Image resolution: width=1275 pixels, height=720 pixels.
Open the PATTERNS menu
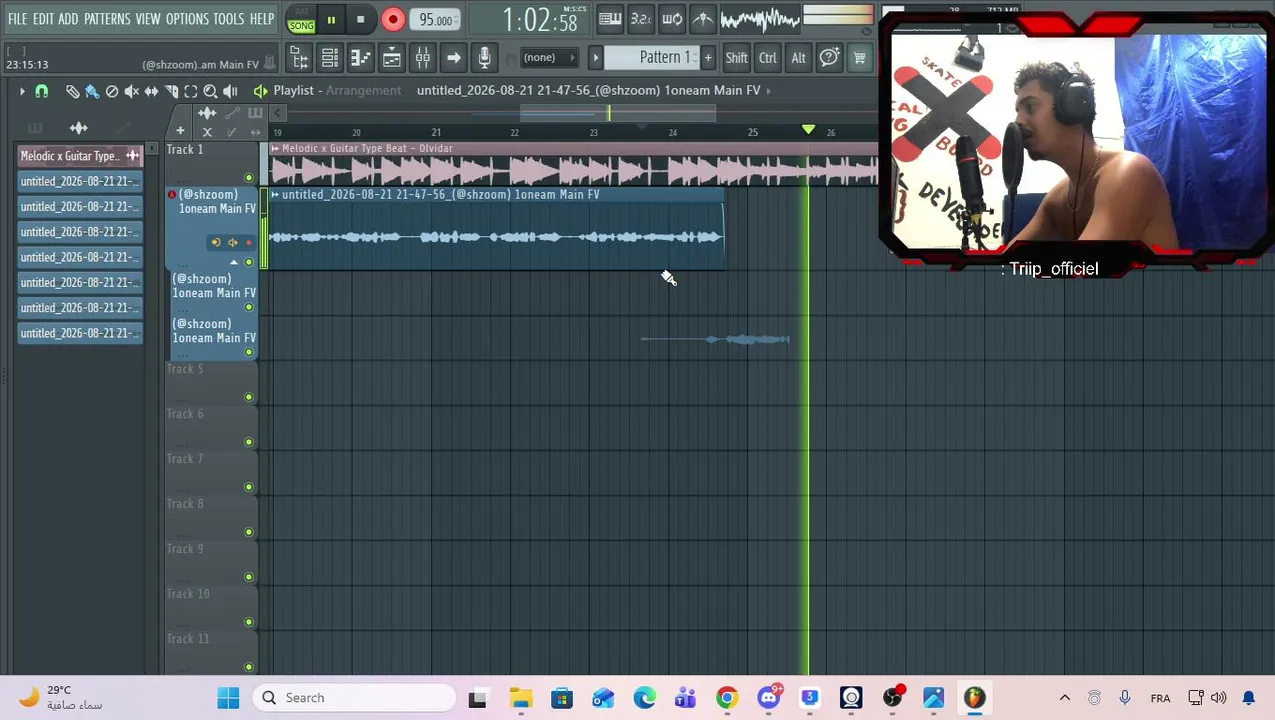(x=107, y=19)
